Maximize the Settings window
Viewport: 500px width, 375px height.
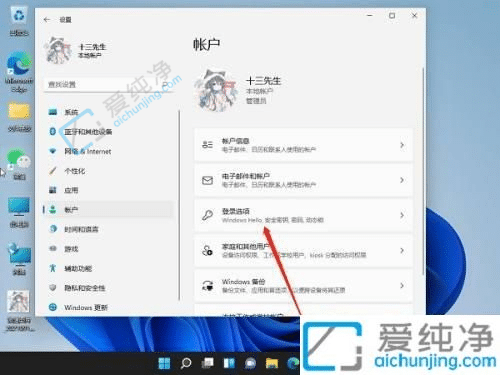392,16
